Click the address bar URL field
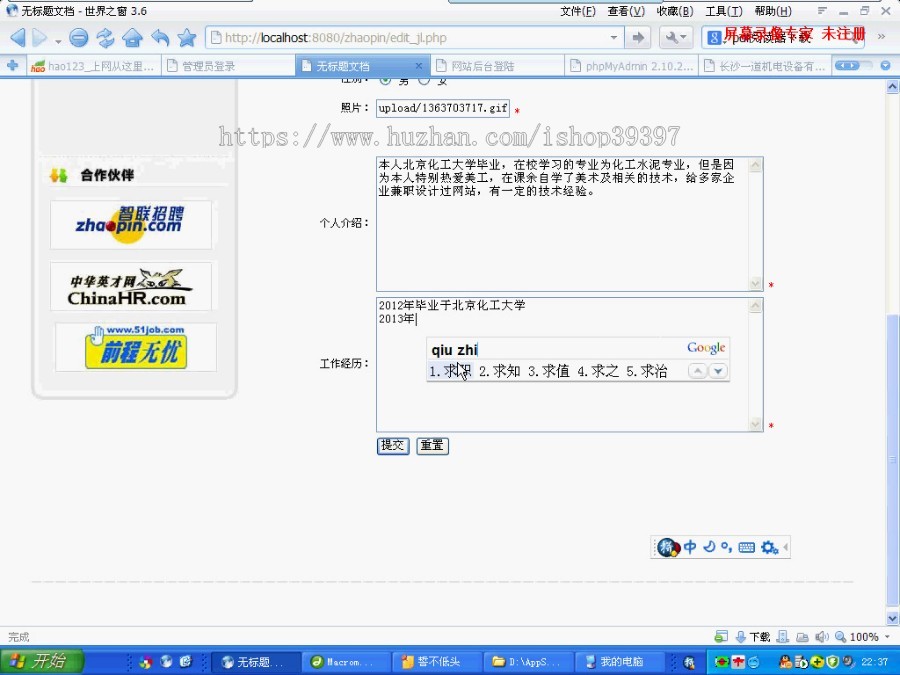The width and height of the screenshot is (900, 675). click(x=413, y=38)
